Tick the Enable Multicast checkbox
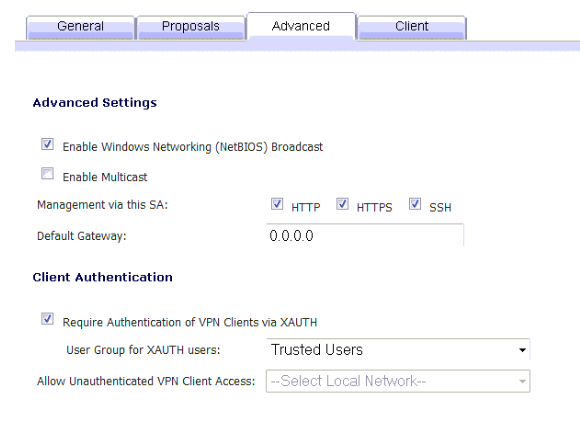Image resolution: width=580 pixels, height=439 pixels. coord(47,173)
